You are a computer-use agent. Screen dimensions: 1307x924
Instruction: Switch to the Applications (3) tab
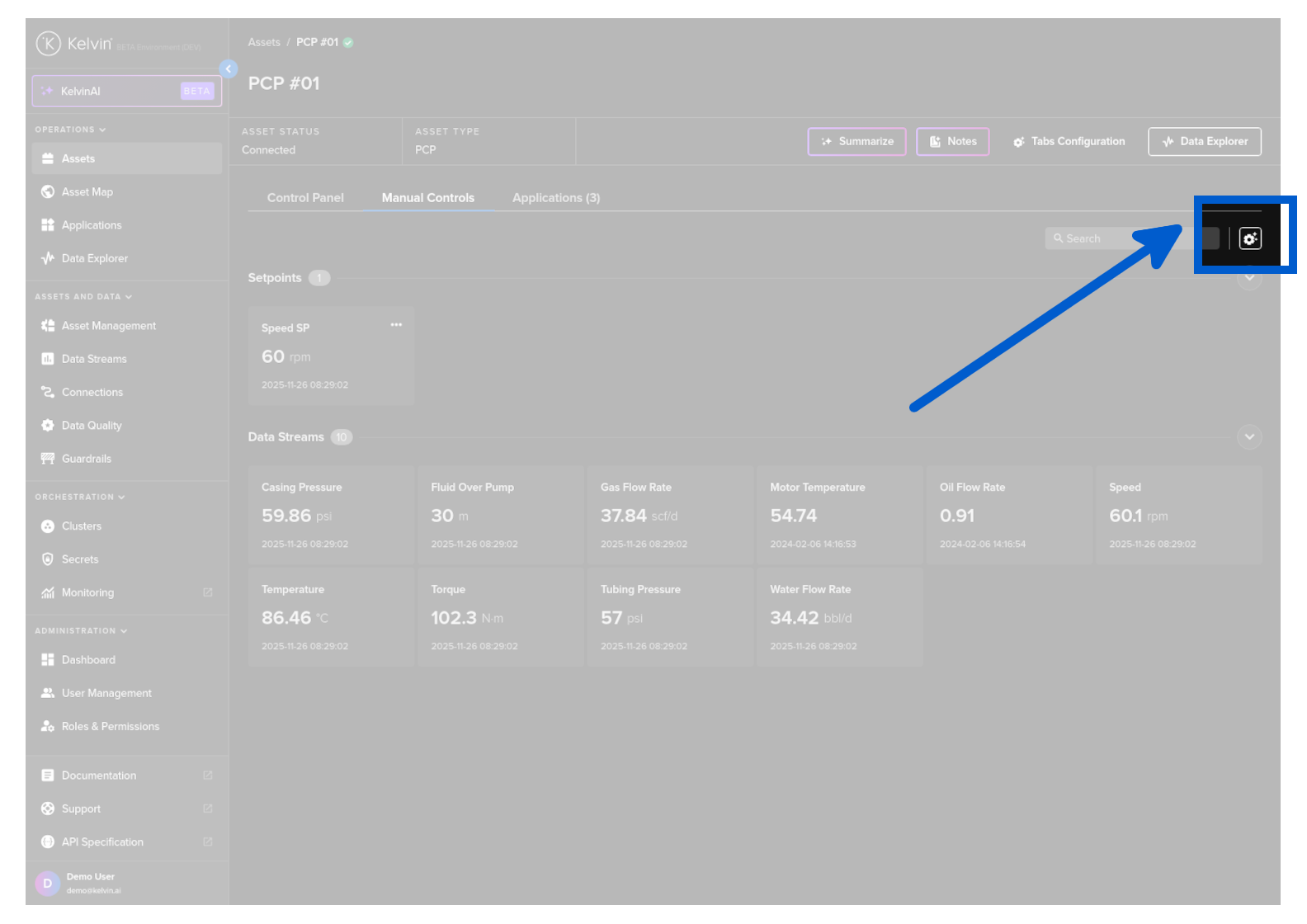pyautogui.click(x=555, y=198)
